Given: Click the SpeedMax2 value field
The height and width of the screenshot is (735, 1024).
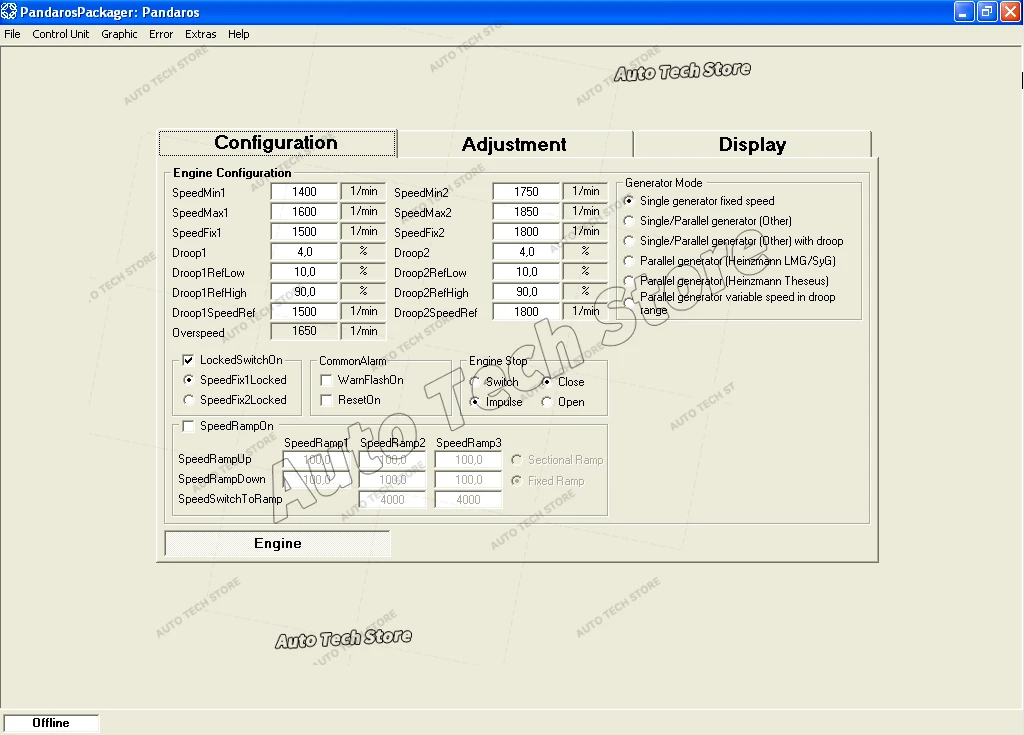Looking at the screenshot, I should coord(526,212).
